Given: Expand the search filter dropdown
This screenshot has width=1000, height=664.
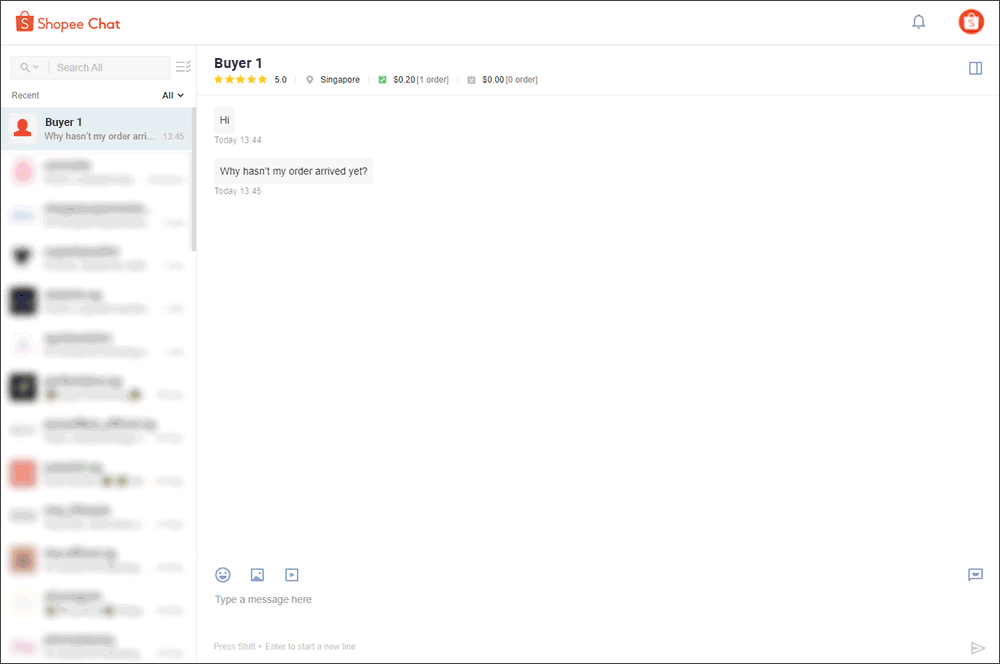Looking at the screenshot, I should [30, 68].
